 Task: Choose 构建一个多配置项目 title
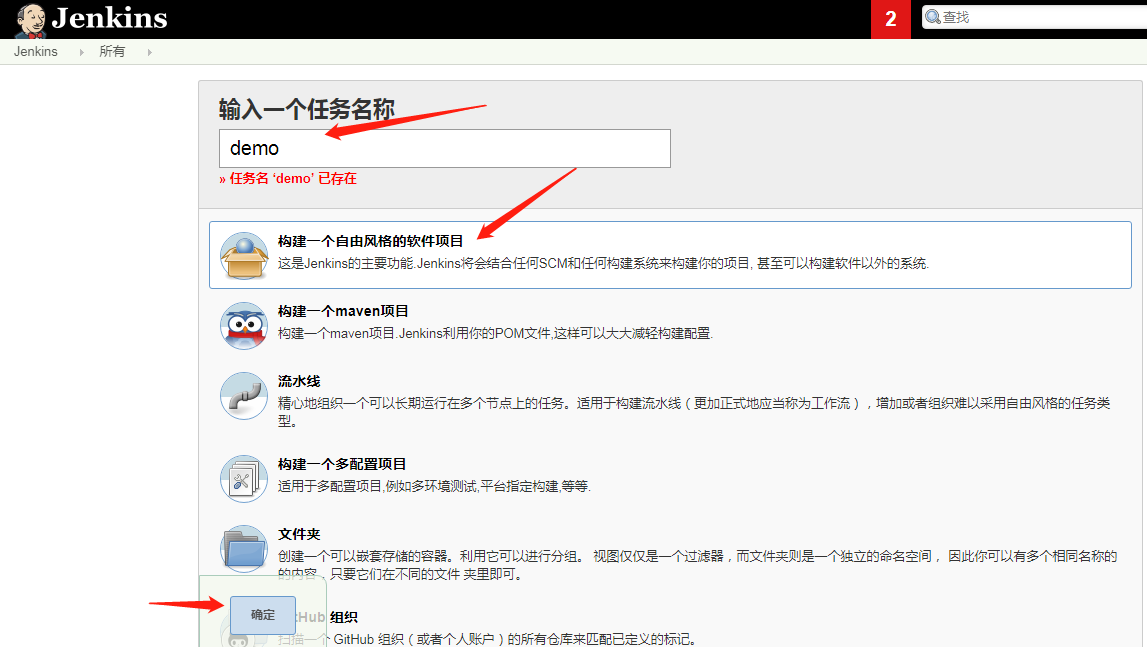point(342,464)
